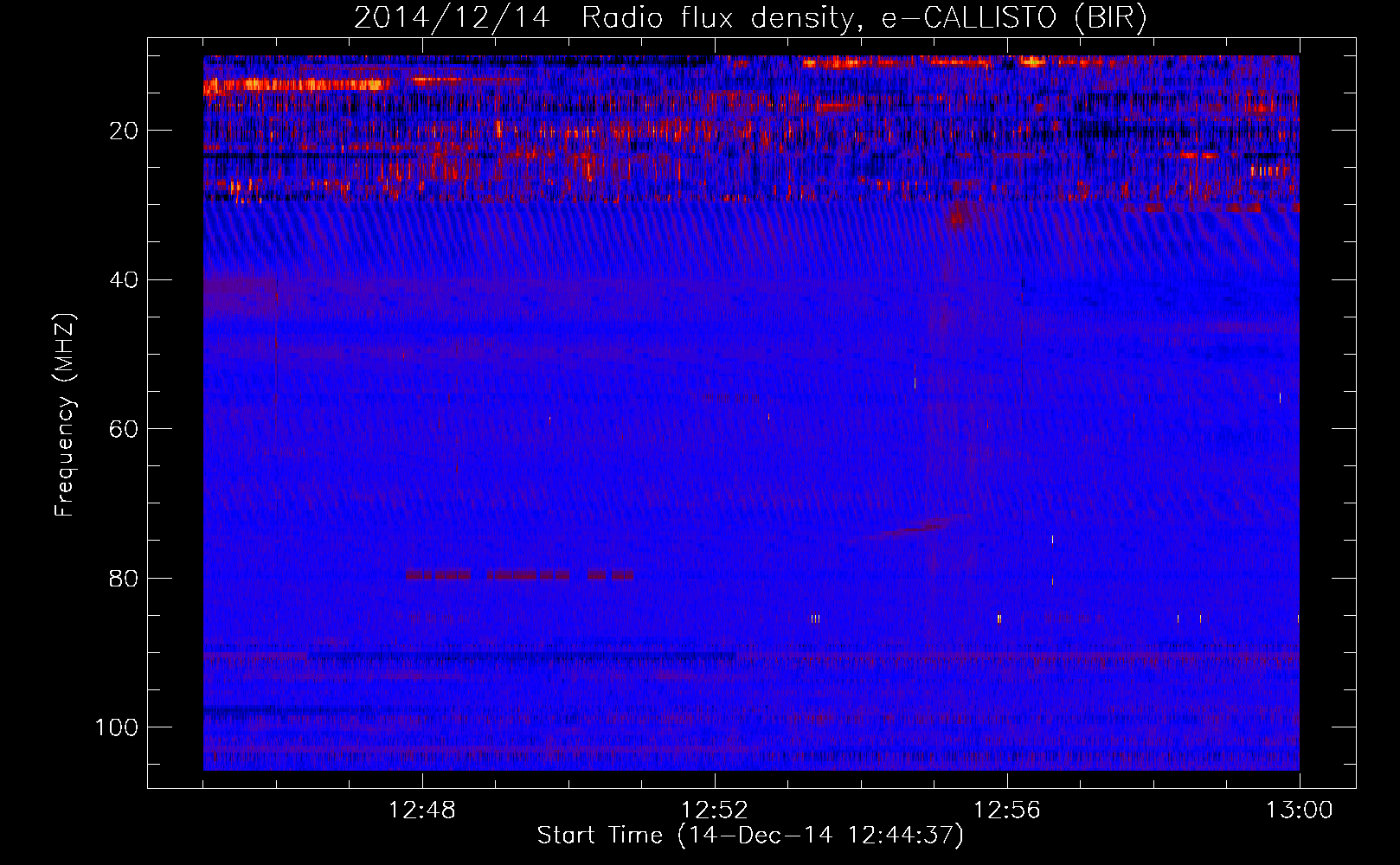The width and height of the screenshot is (1400, 865).
Task: Click the '100' frequency tick label
Action: 117,727
